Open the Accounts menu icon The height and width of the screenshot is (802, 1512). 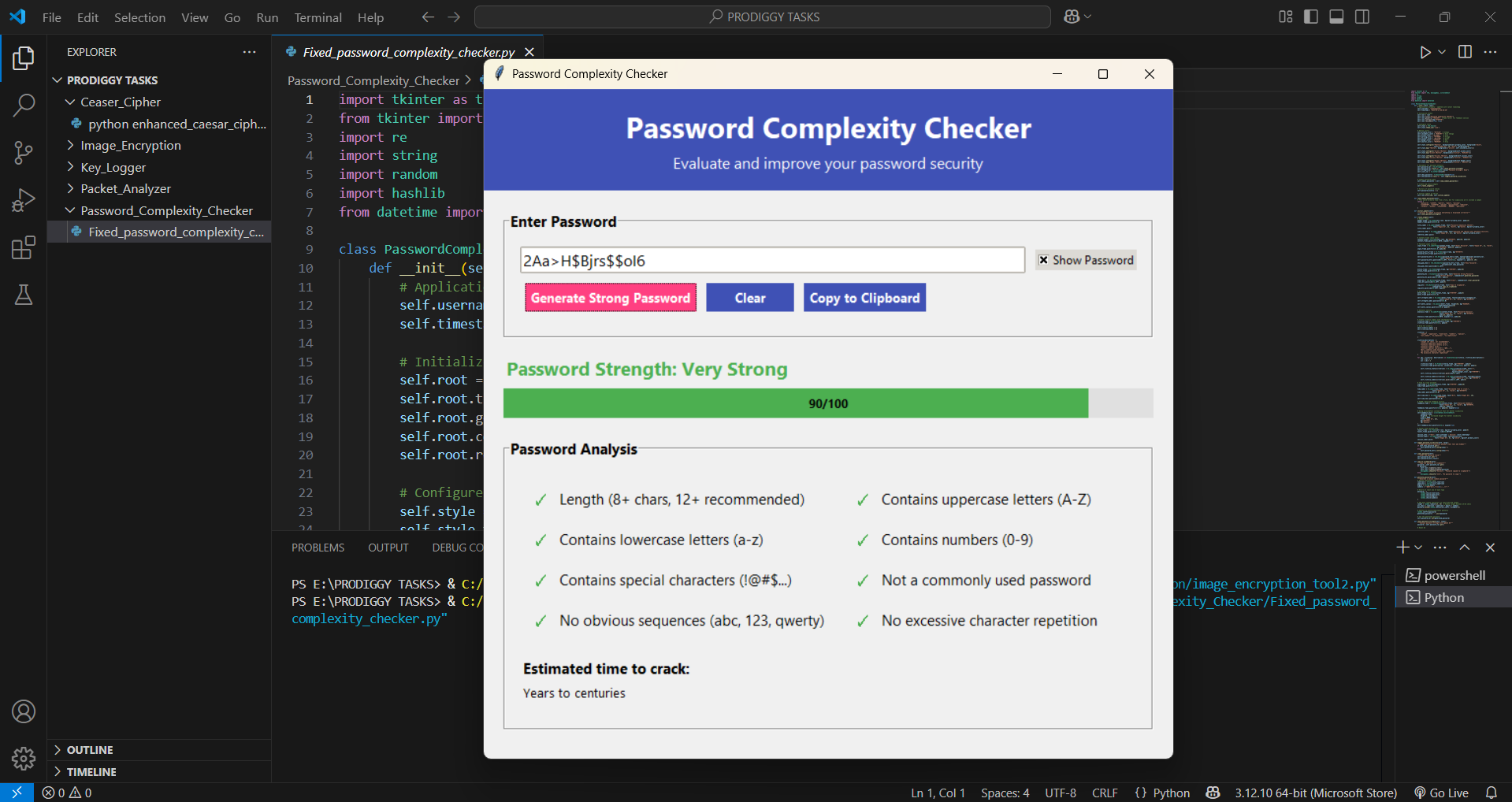point(24,711)
